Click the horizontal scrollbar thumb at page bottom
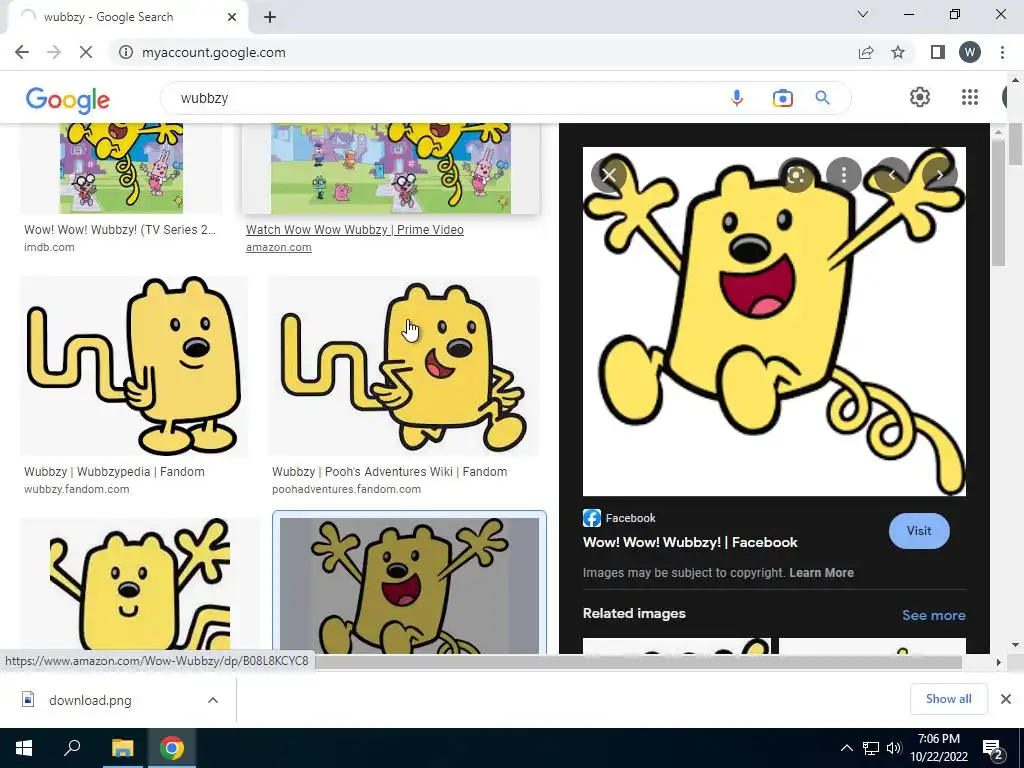Viewport: 1024px width, 768px height. 637,662
